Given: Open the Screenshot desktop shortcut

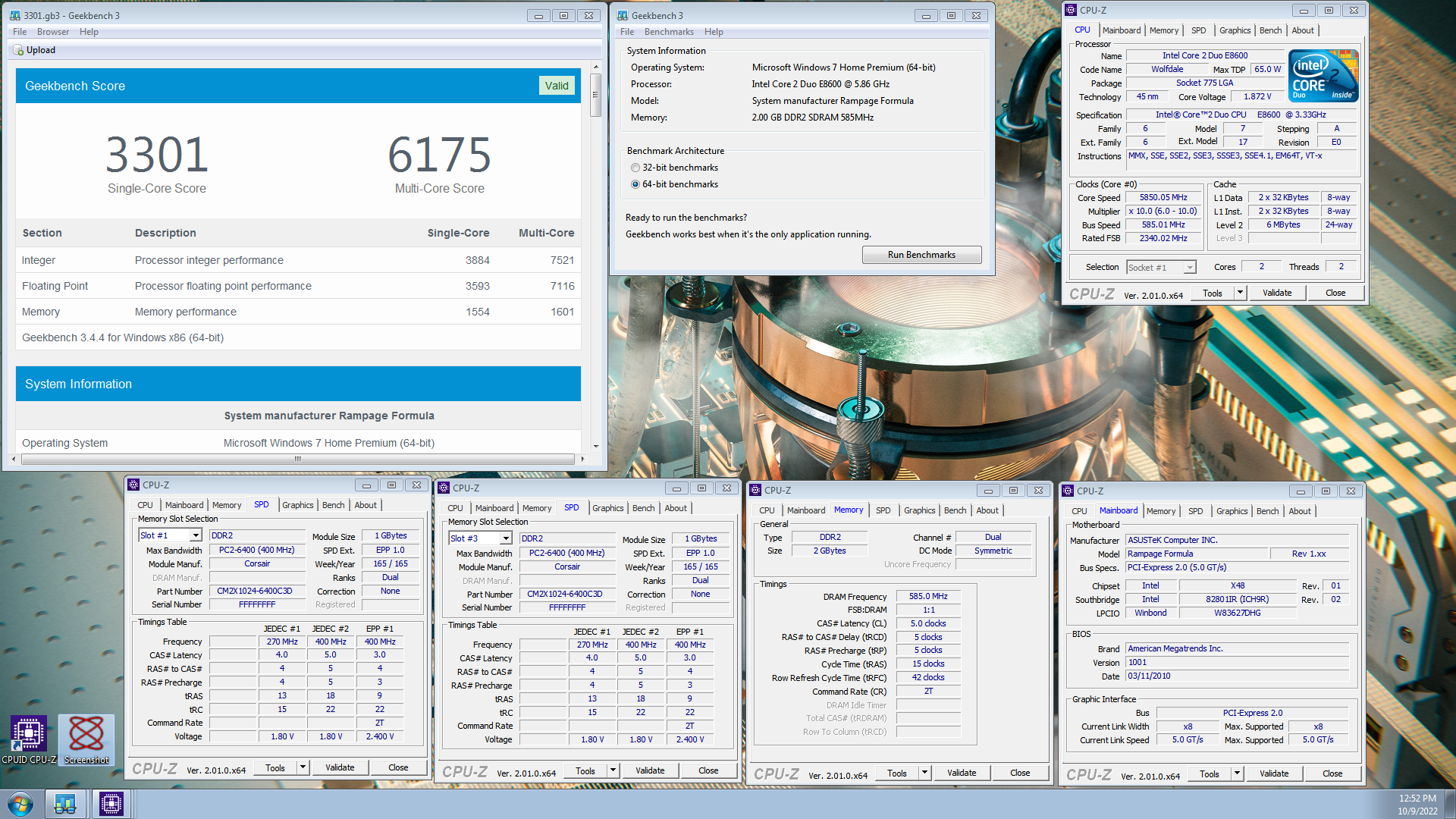Looking at the screenshot, I should tap(86, 739).
